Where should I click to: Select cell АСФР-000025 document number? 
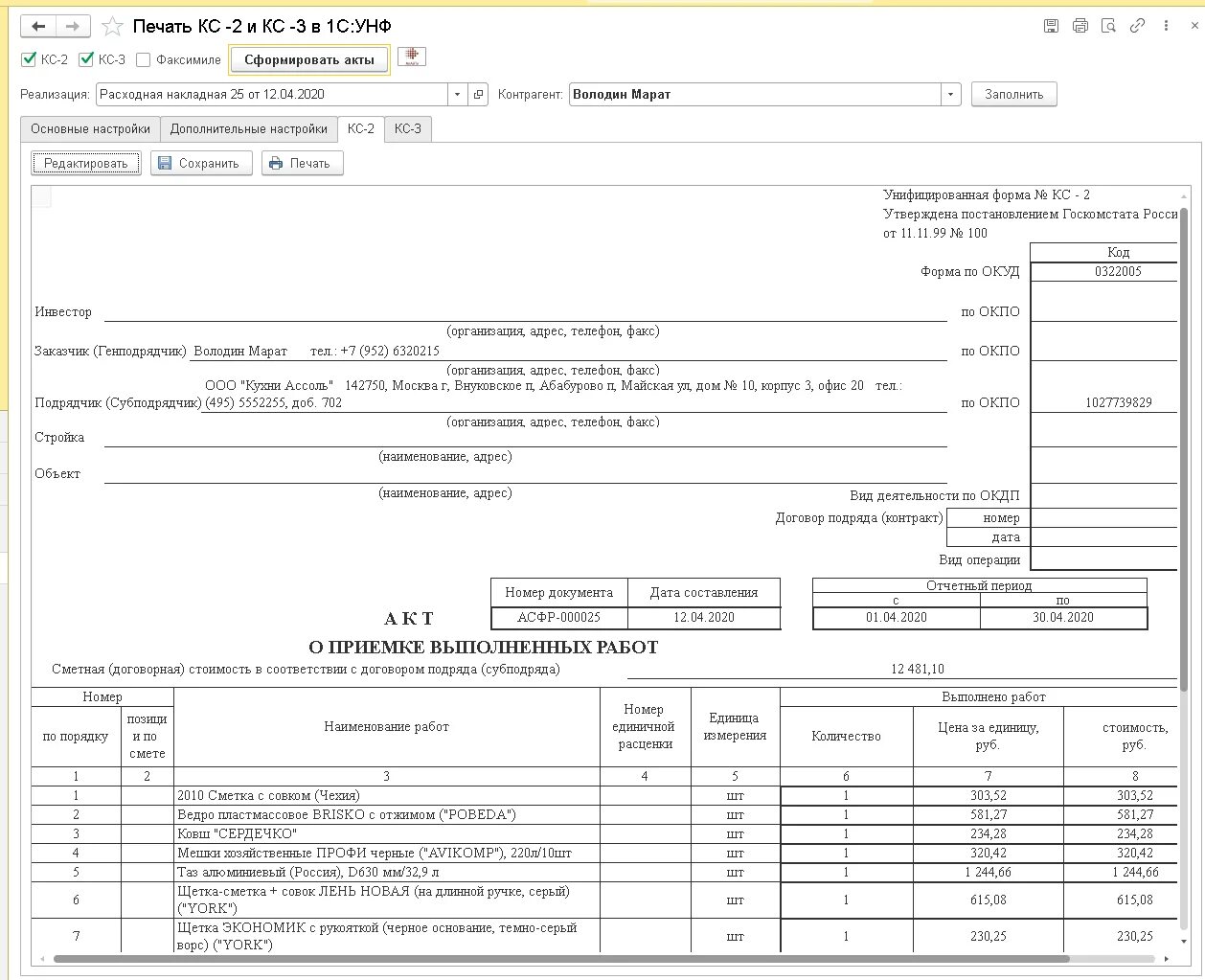pyautogui.click(x=559, y=617)
